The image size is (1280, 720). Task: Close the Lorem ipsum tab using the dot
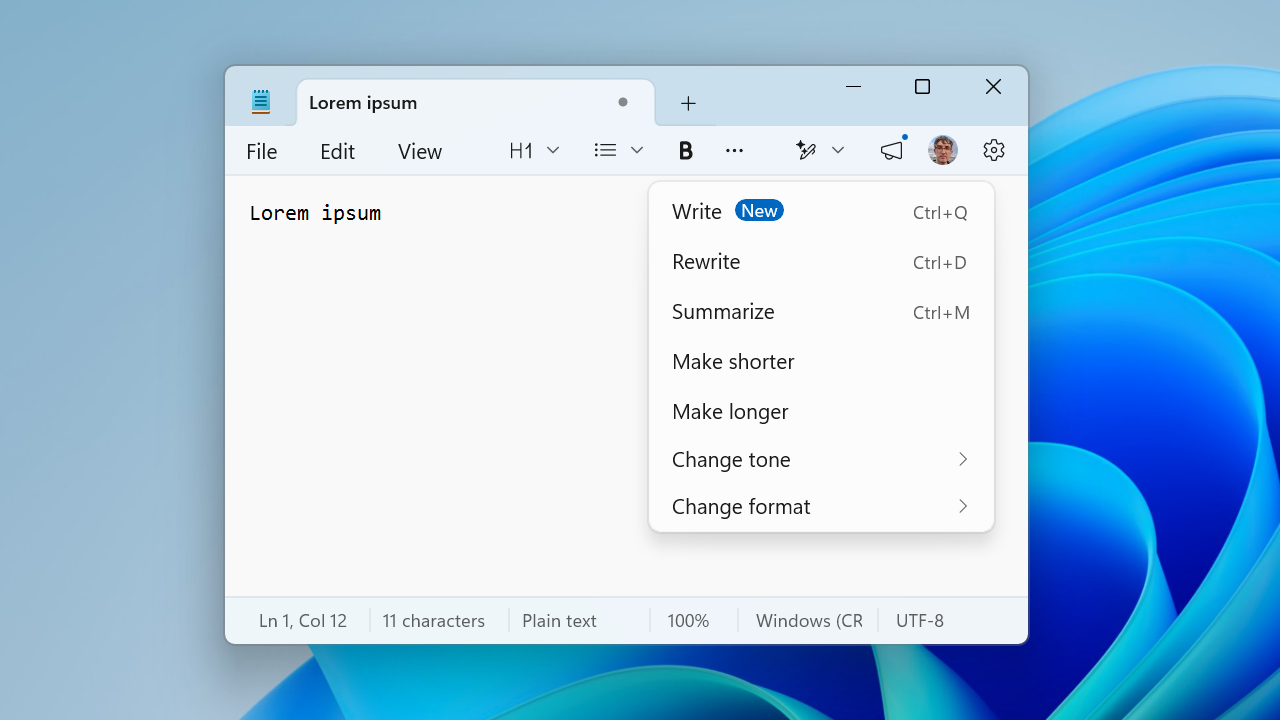pyautogui.click(x=623, y=102)
